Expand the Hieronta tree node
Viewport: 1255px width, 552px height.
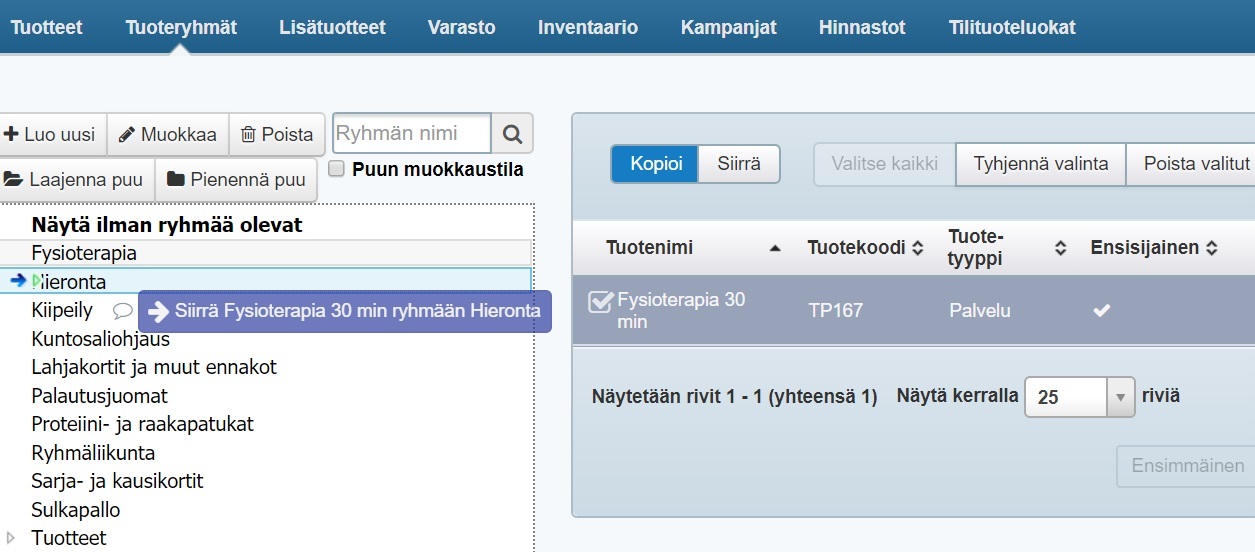[37, 281]
